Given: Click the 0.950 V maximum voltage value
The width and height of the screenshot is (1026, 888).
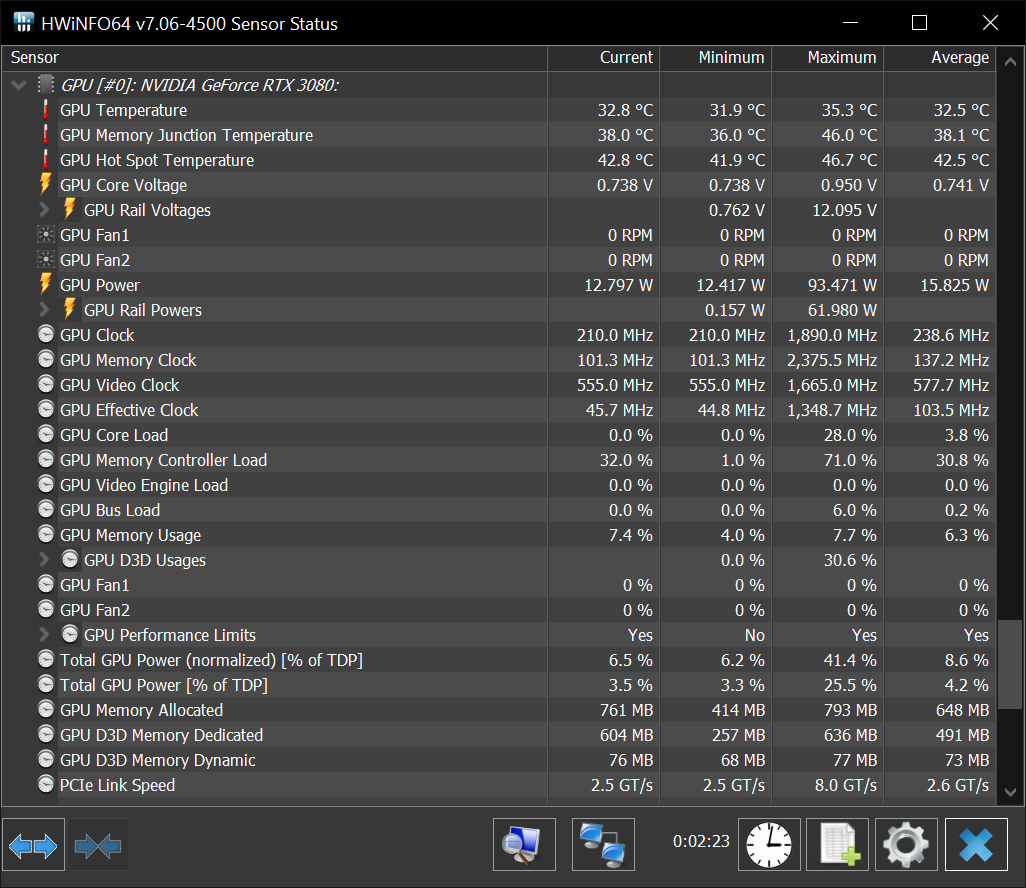Looking at the screenshot, I should (849, 185).
